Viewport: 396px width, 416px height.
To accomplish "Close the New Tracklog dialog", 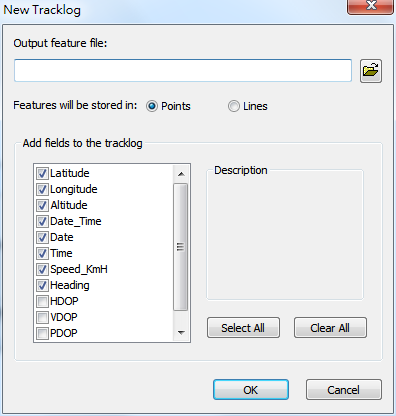I will pyautogui.click(x=371, y=6).
